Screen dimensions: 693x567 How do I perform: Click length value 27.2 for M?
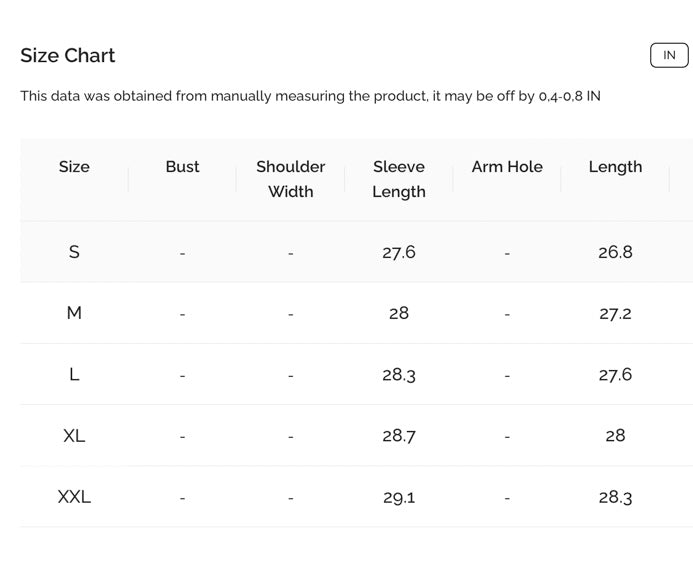615,313
